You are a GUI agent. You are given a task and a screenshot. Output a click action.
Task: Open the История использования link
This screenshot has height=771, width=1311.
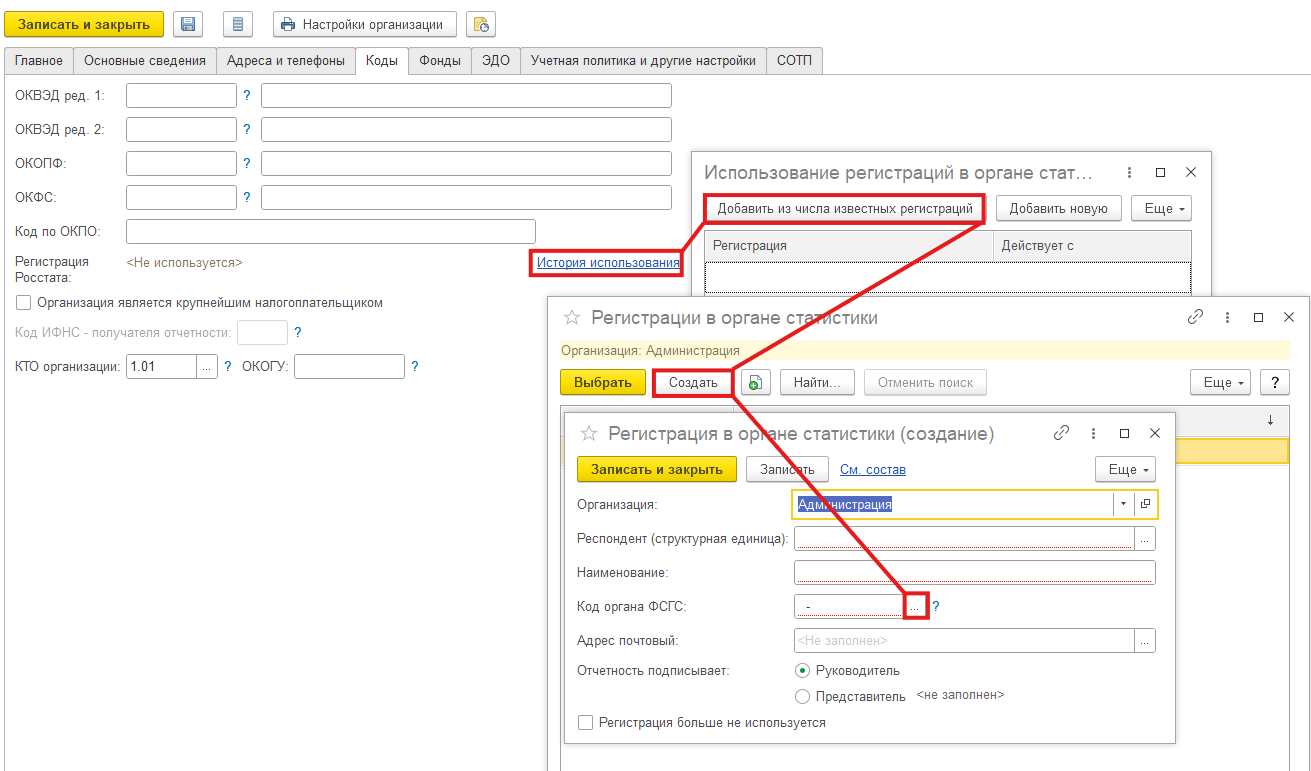608,263
